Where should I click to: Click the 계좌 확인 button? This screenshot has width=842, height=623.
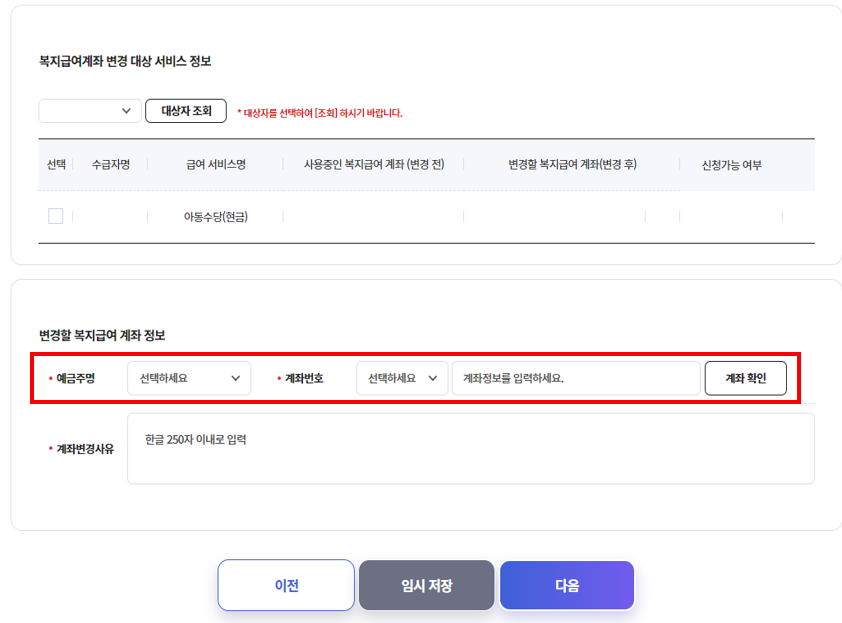pyautogui.click(x=745, y=378)
